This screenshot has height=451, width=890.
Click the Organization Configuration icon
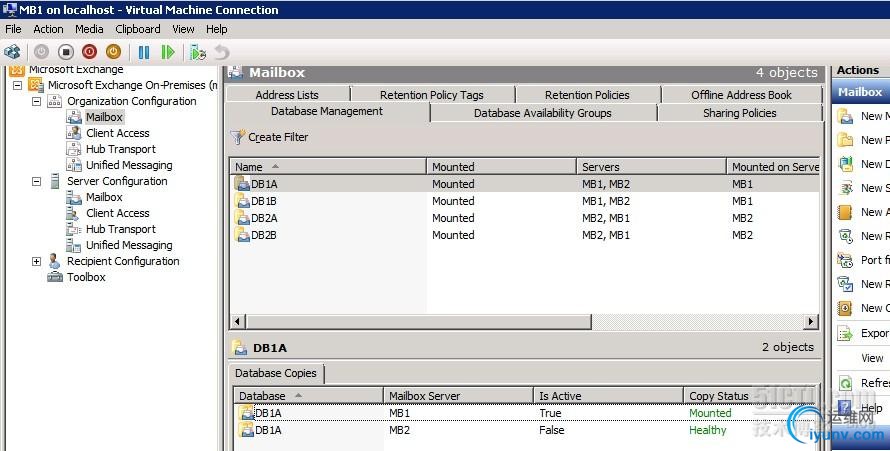(x=54, y=101)
